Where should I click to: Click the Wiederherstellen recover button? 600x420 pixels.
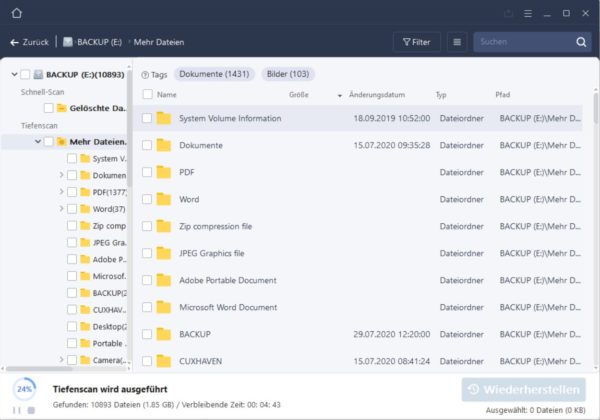click(x=523, y=389)
